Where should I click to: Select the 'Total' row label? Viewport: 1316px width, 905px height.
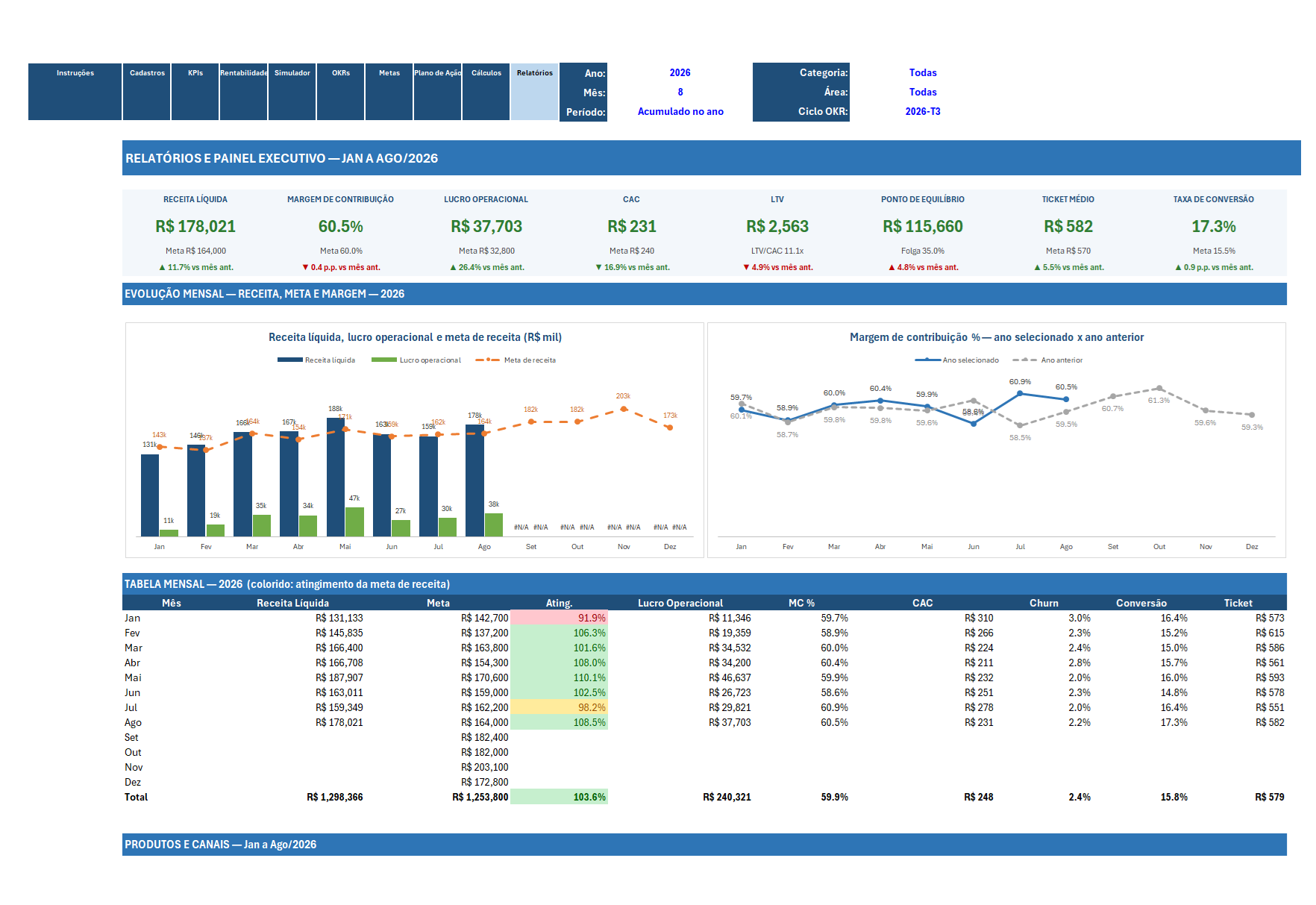pyautogui.click(x=136, y=797)
